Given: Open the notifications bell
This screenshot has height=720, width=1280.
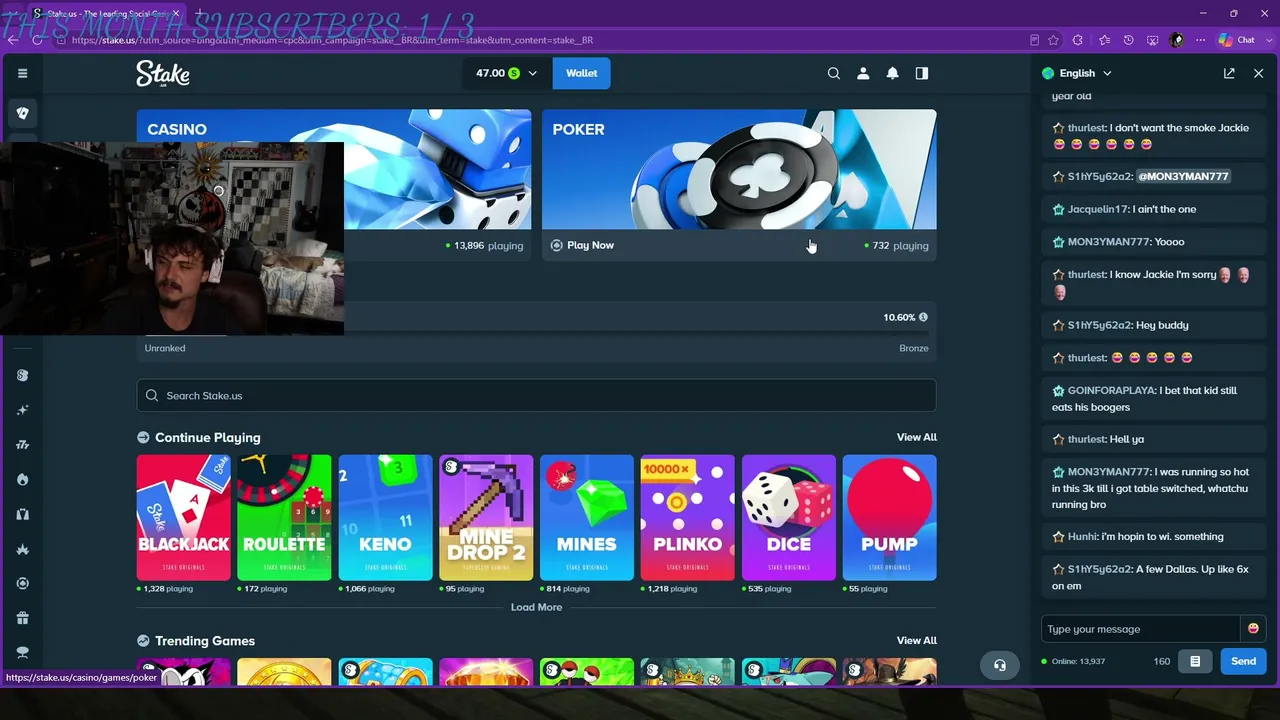Looking at the screenshot, I should click(x=892, y=73).
